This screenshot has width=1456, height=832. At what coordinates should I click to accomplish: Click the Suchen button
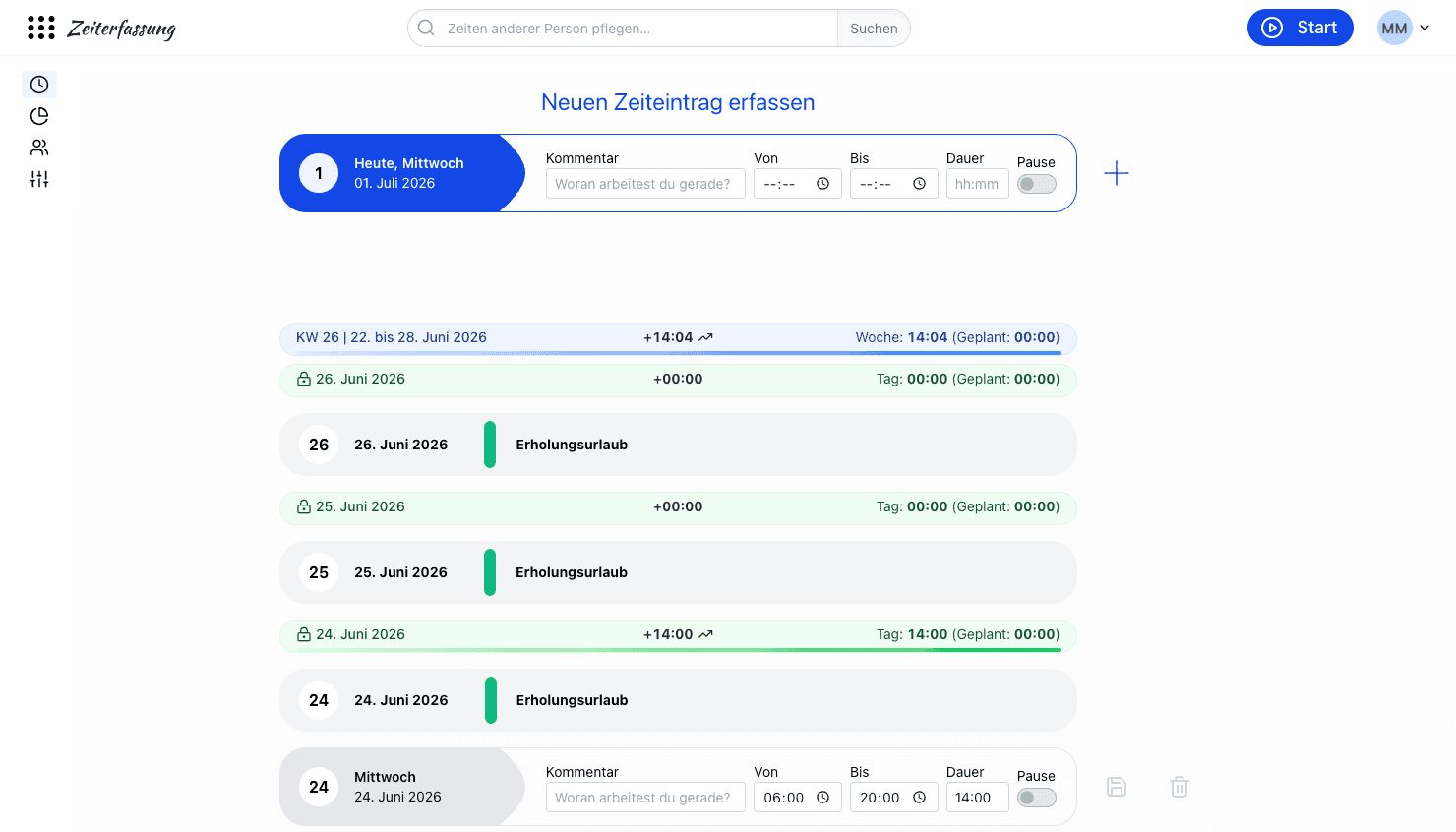(x=874, y=29)
